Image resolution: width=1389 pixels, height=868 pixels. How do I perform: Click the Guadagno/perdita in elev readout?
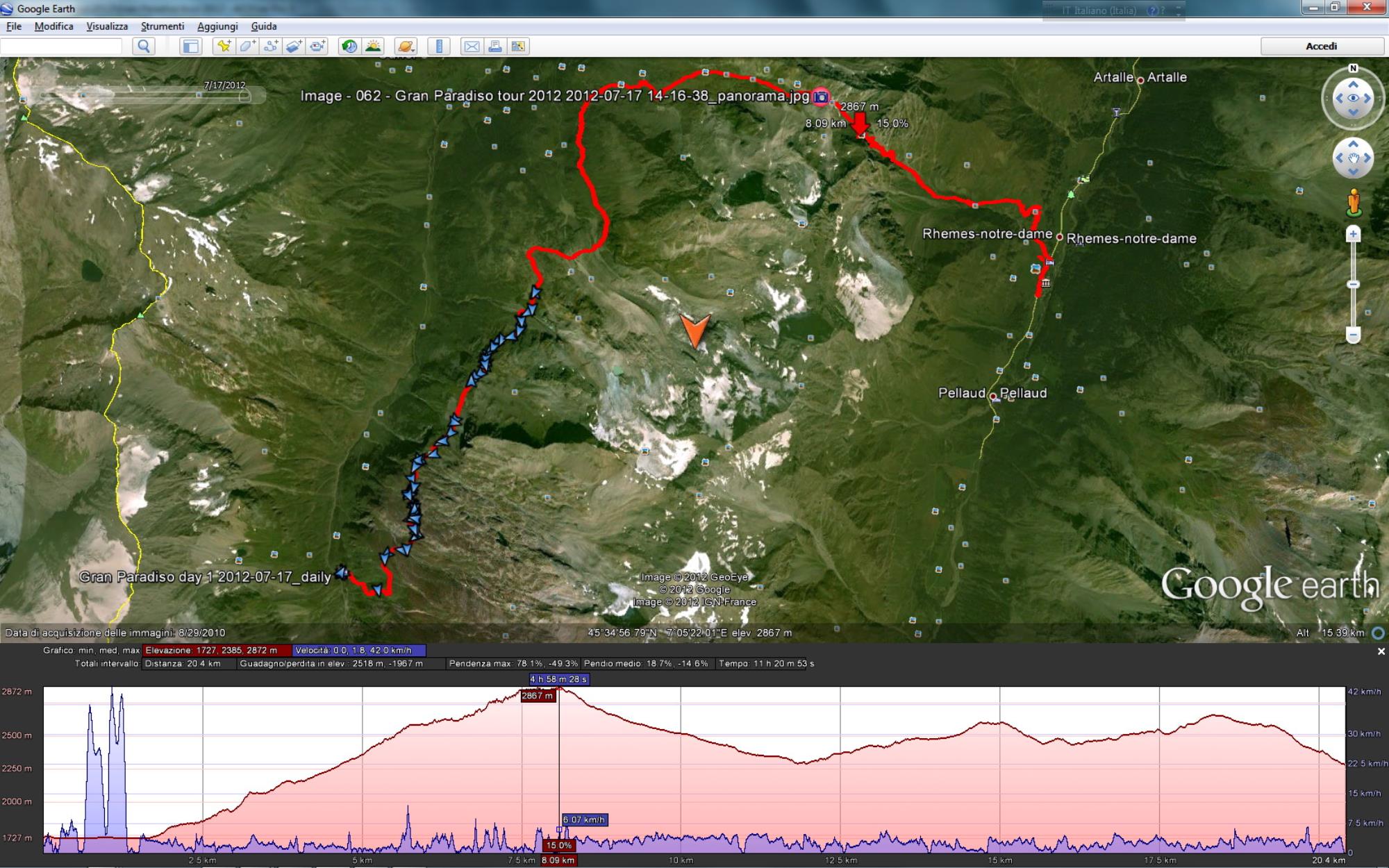click(332, 664)
